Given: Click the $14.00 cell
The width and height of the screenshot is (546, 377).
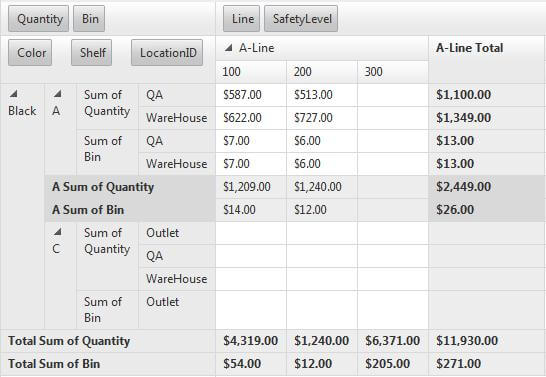Looking at the screenshot, I should pyautogui.click(x=251, y=210).
